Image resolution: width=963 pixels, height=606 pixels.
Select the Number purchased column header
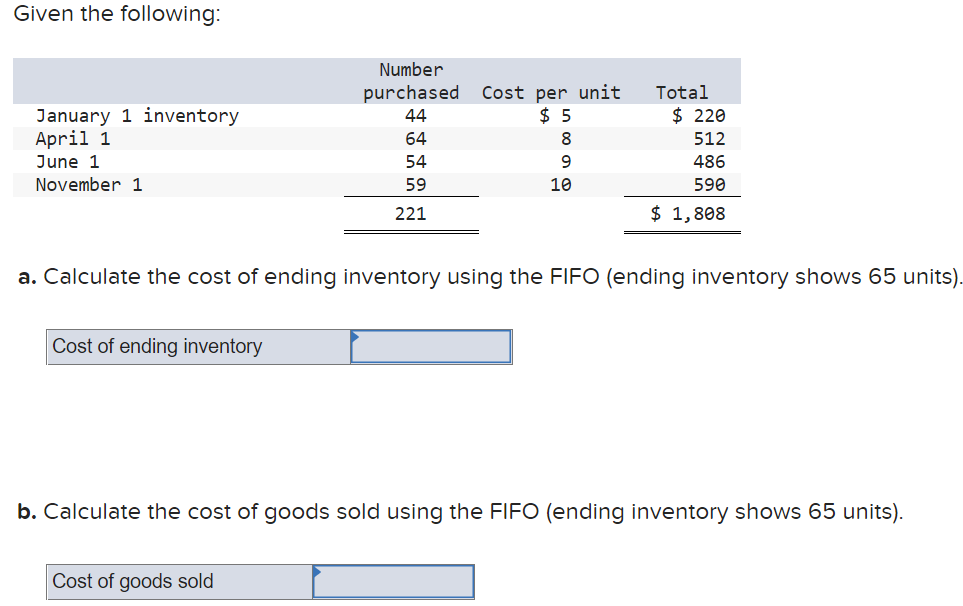click(410, 81)
